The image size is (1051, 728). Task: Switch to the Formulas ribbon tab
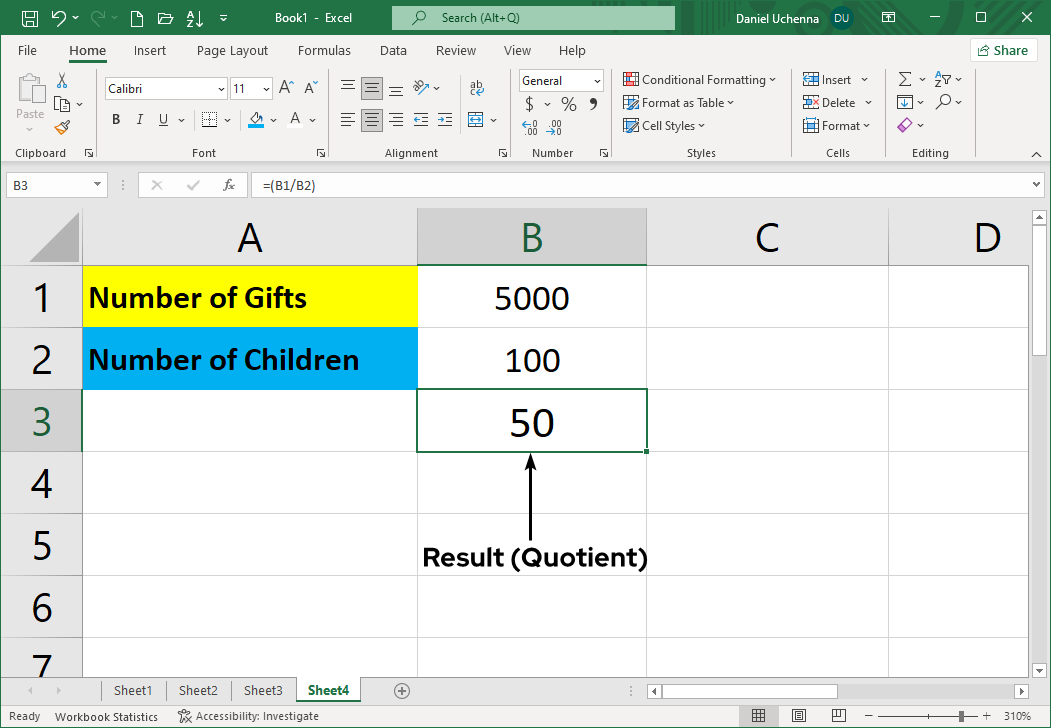(x=324, y=50)
